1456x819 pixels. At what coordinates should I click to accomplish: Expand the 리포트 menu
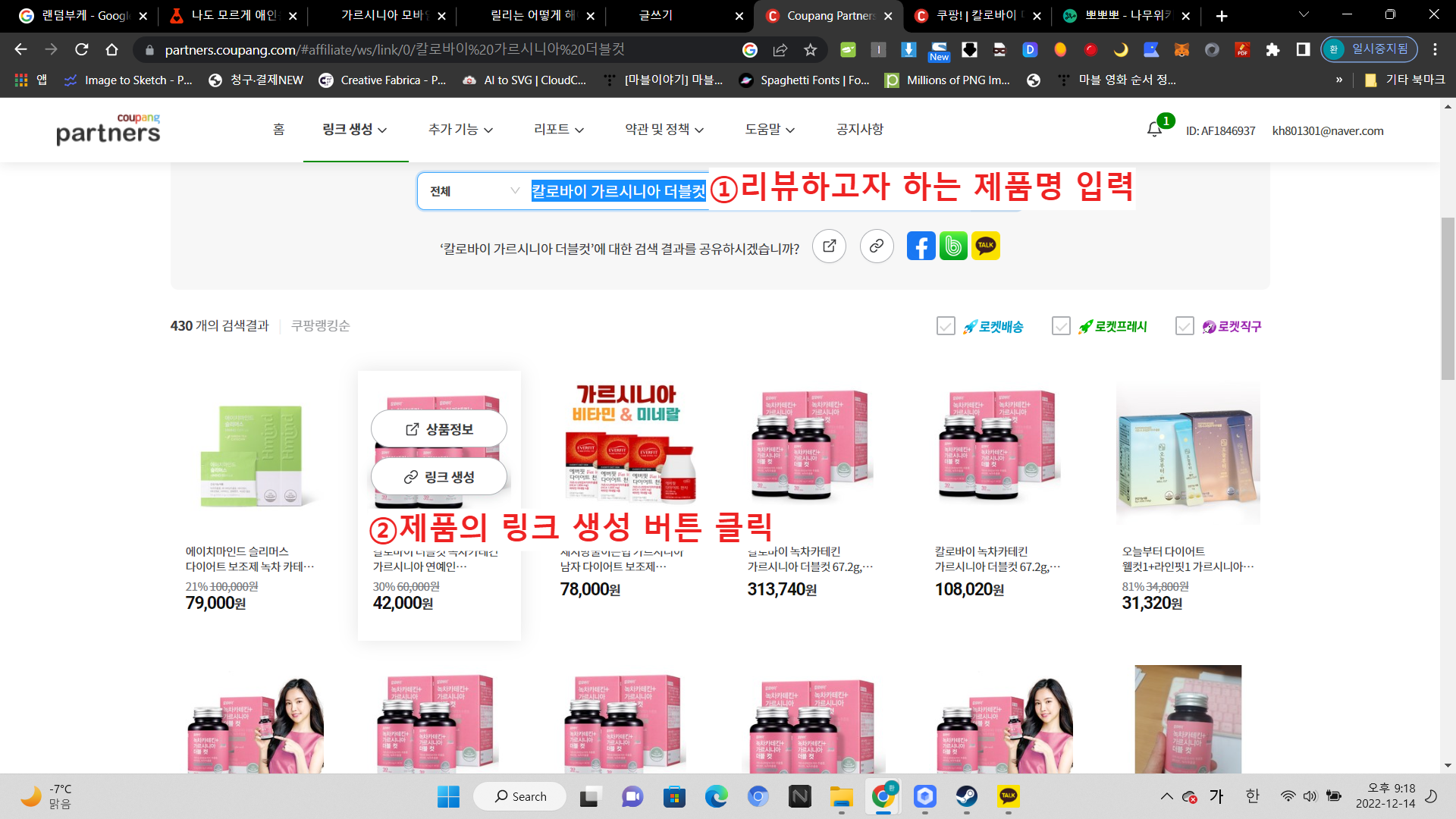[559, 130]
